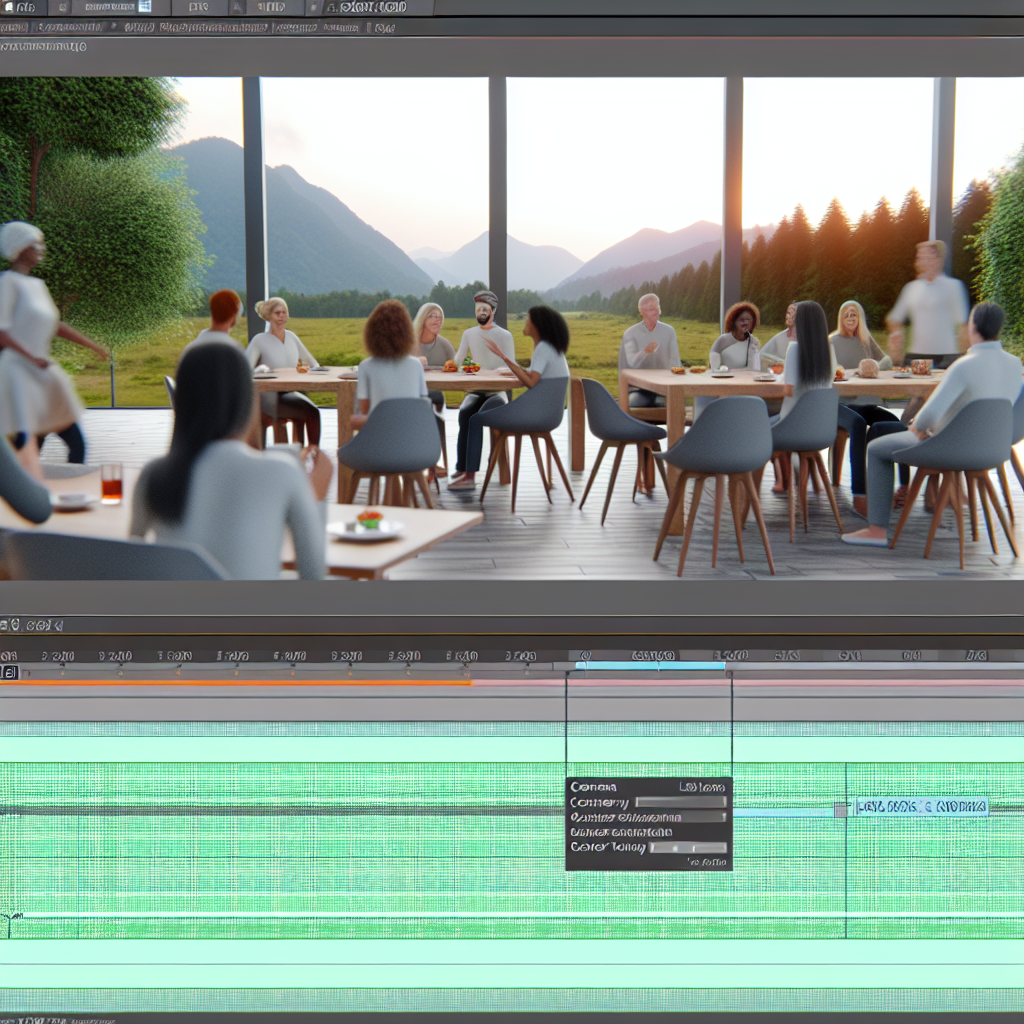Select the grey keyframe square on the blue line

pyautogui.click(x=840, y=810)
